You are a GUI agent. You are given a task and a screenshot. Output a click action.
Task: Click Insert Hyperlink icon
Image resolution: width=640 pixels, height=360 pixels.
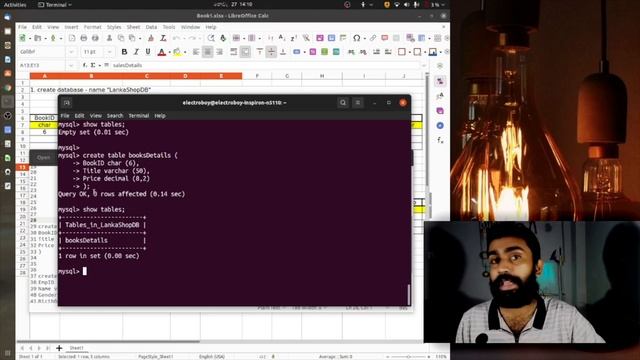pos(373,38)
